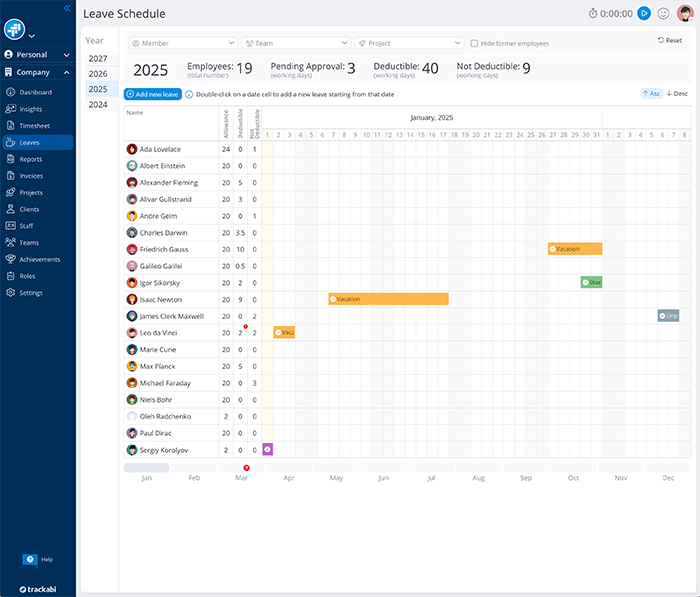Collapse the sidebar with the double chevron
This screenshot has width=700, height=597.
click(67, 7)
